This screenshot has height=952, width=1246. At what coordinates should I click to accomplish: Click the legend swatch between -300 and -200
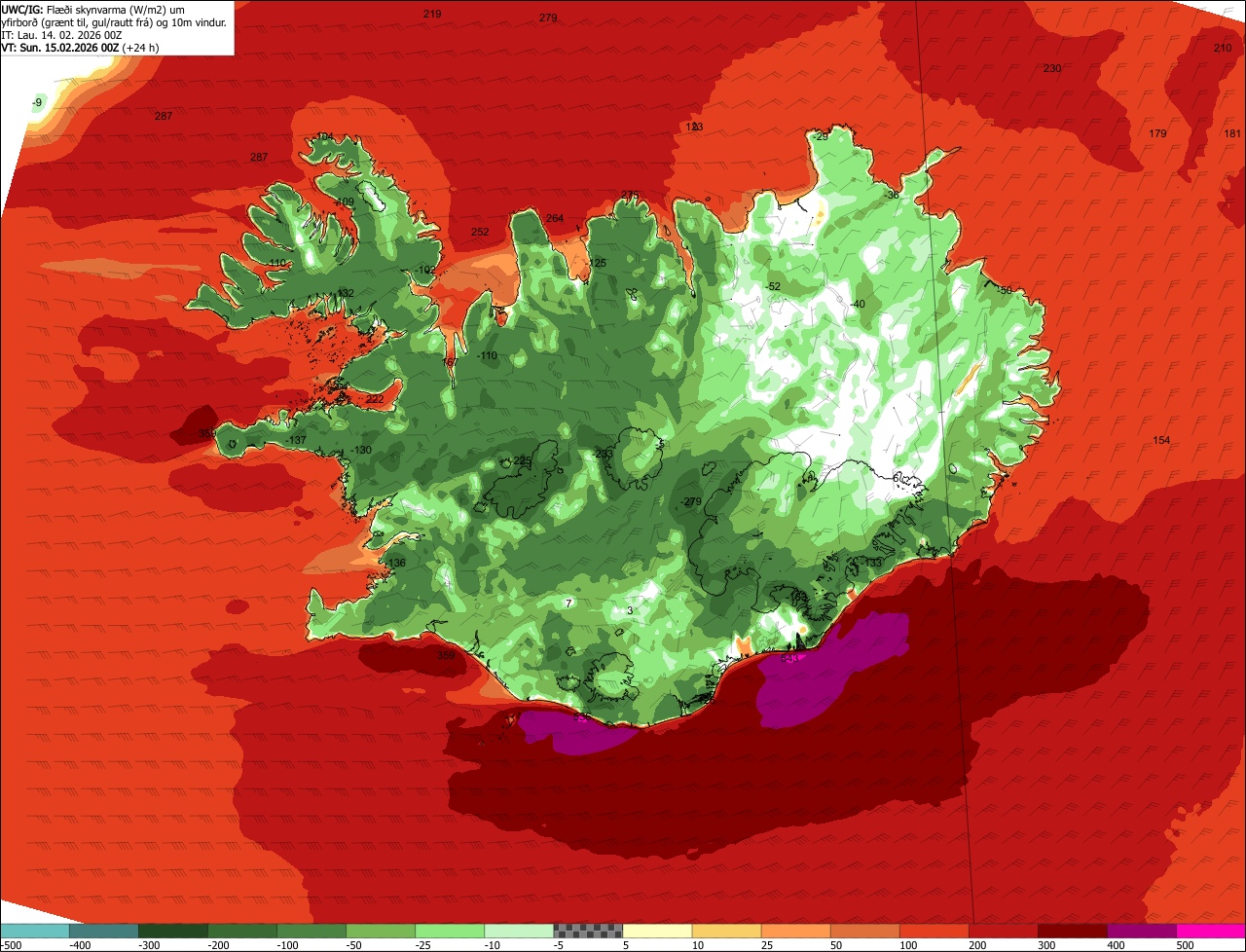(x=173, y=931)
